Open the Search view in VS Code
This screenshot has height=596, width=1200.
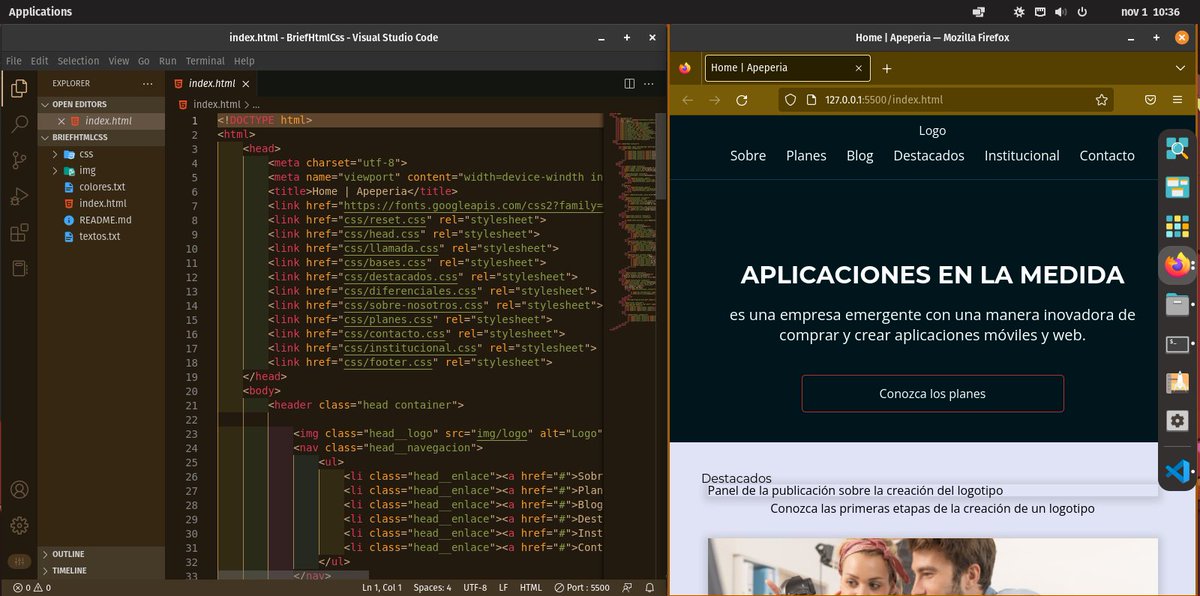[19, 124]
